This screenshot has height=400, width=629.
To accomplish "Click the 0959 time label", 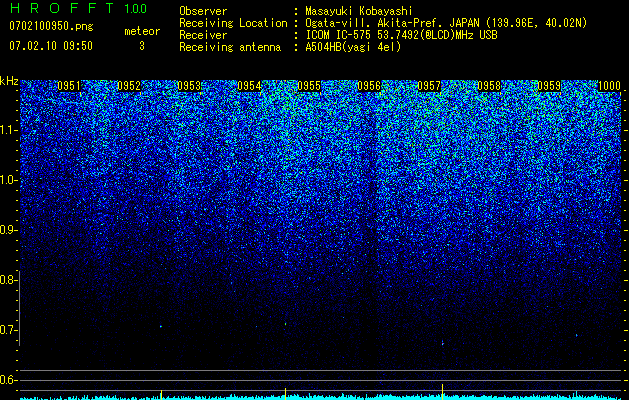I will pos(549,86).
